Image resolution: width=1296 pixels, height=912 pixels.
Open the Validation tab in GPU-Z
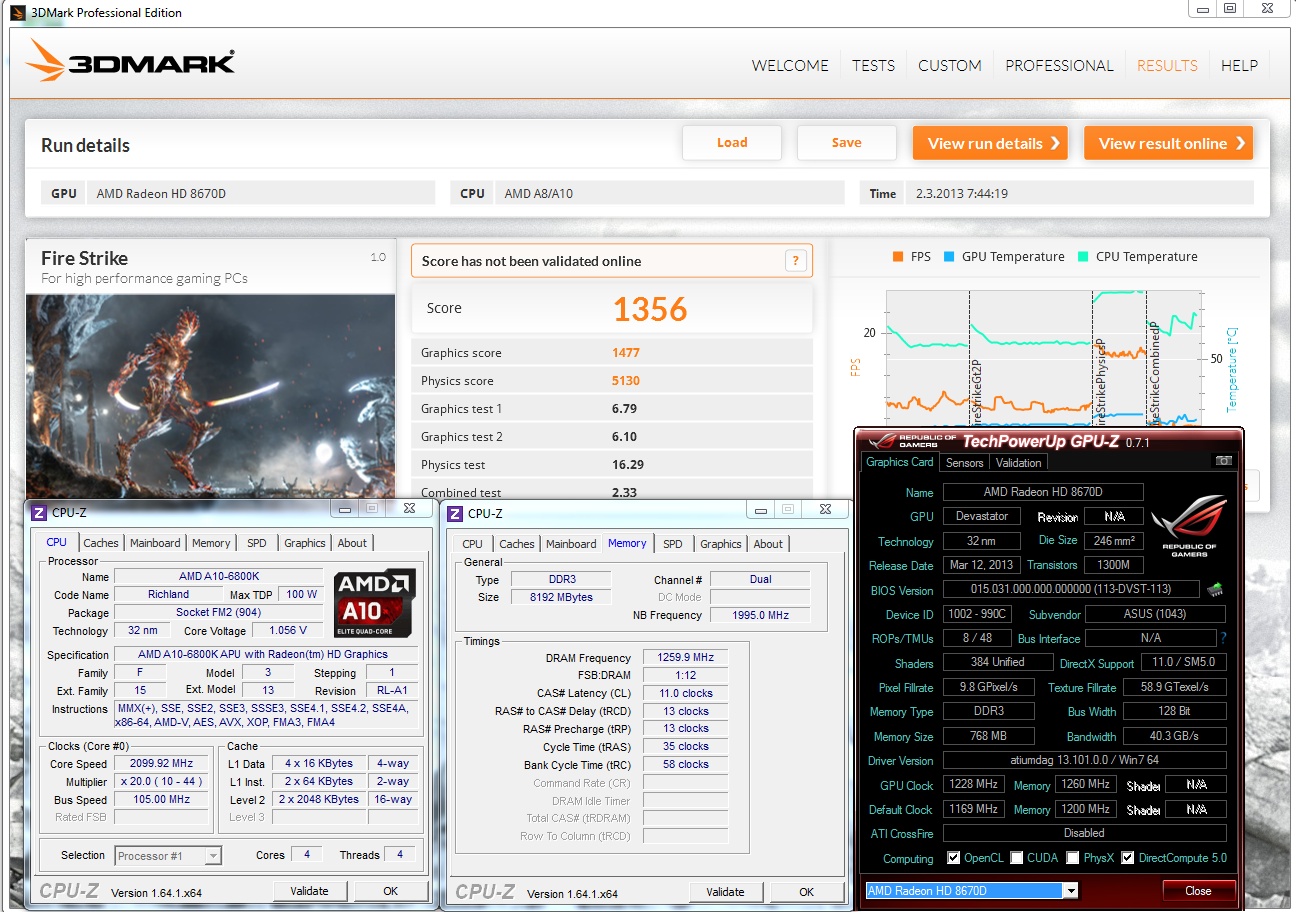(1018, 462)
